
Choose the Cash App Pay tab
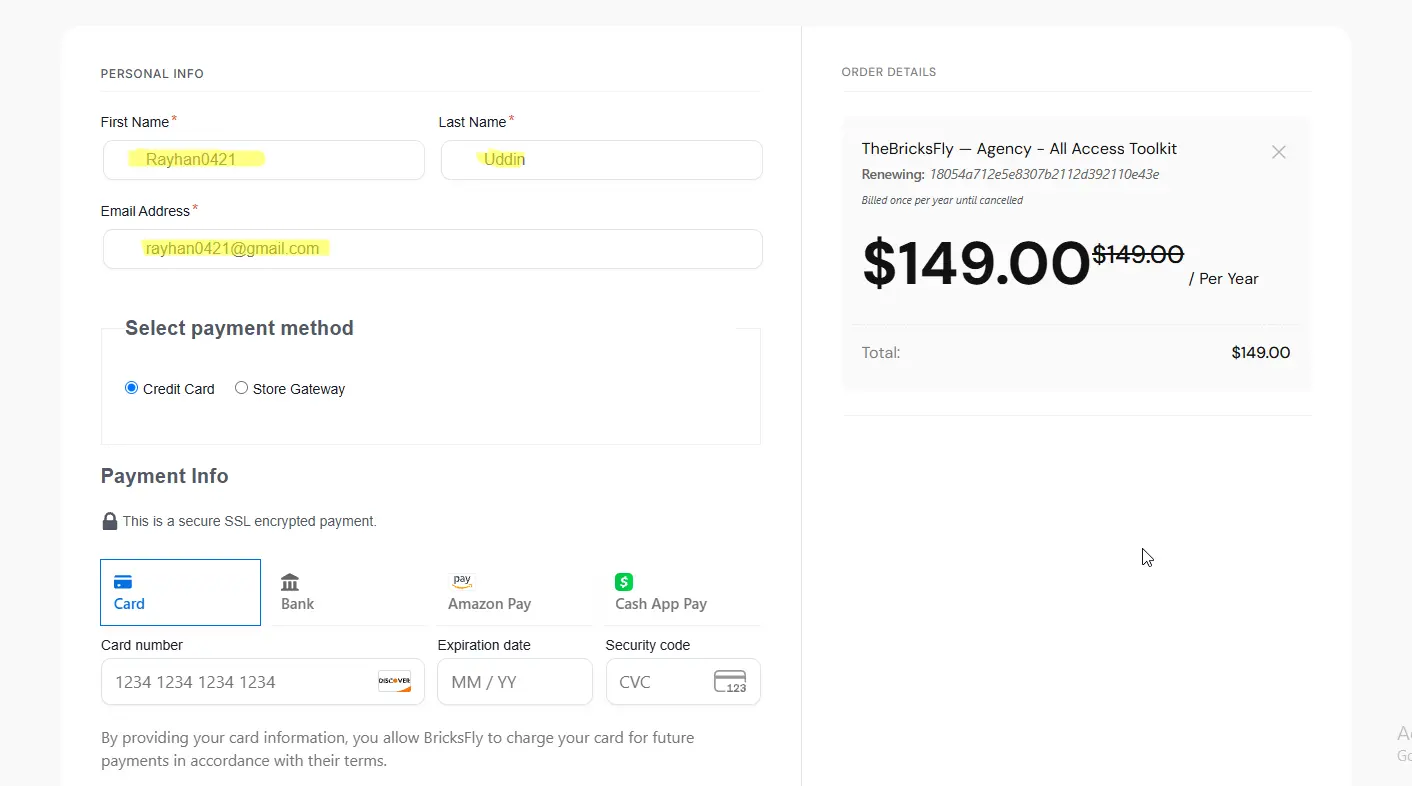point(682,592)
